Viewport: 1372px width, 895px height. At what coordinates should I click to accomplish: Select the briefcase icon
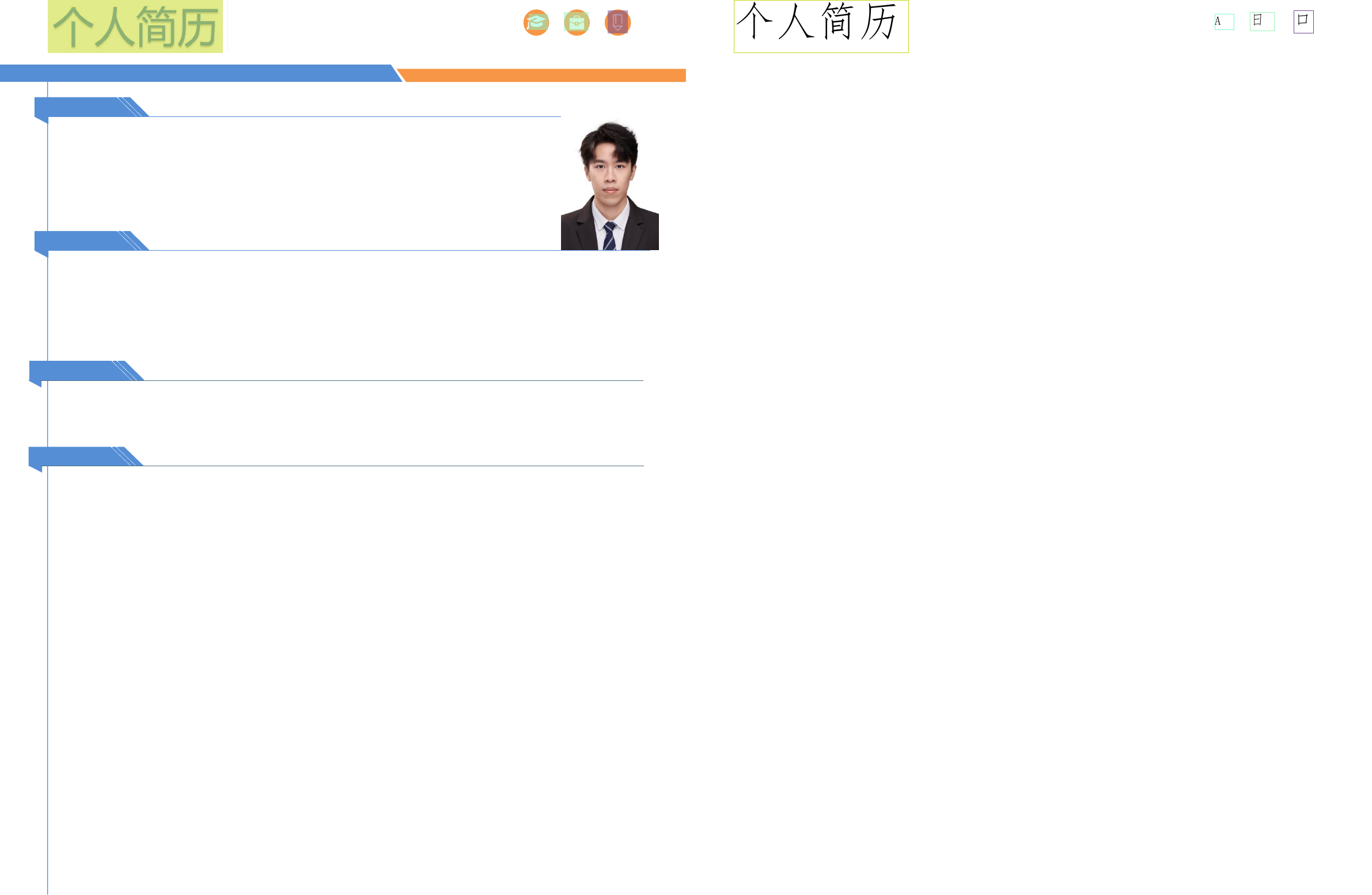577,22
